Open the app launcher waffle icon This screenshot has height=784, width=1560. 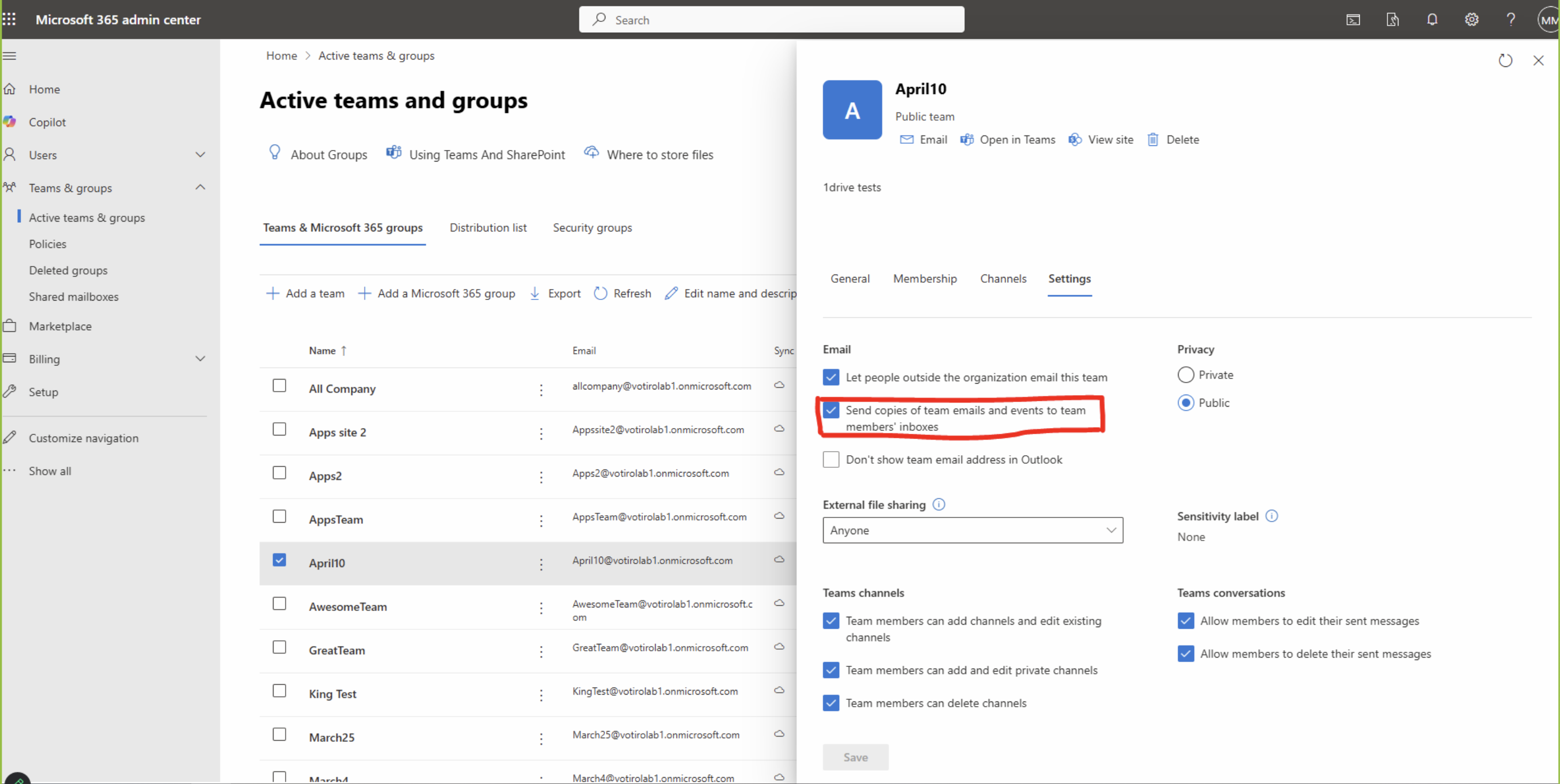[x=9, y=20]
